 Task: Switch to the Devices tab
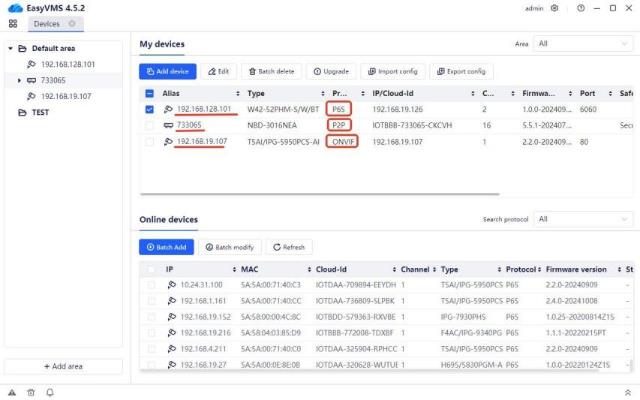tap(46, 23)
